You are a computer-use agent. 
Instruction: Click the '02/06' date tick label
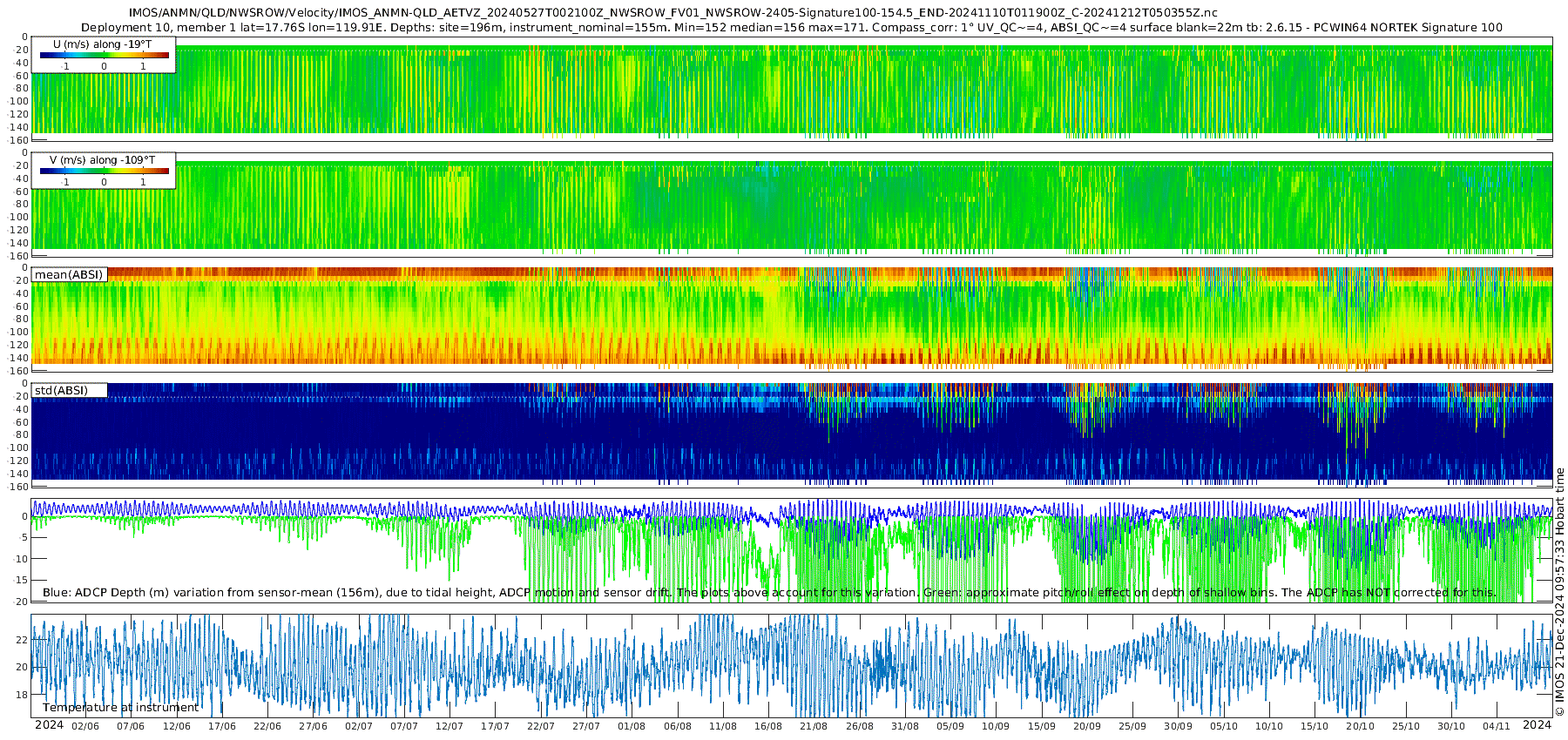(85, 726)
